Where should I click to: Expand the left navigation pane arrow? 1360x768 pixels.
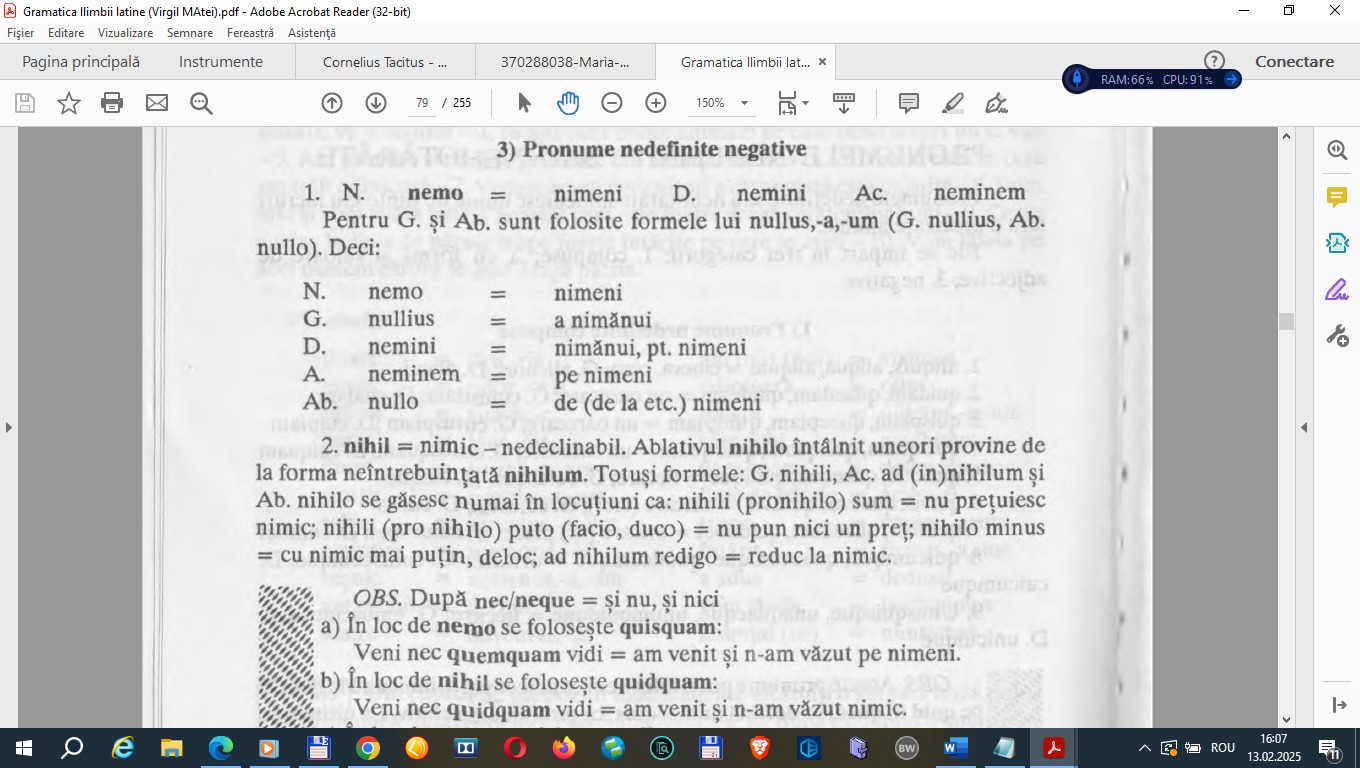[9, 428]
